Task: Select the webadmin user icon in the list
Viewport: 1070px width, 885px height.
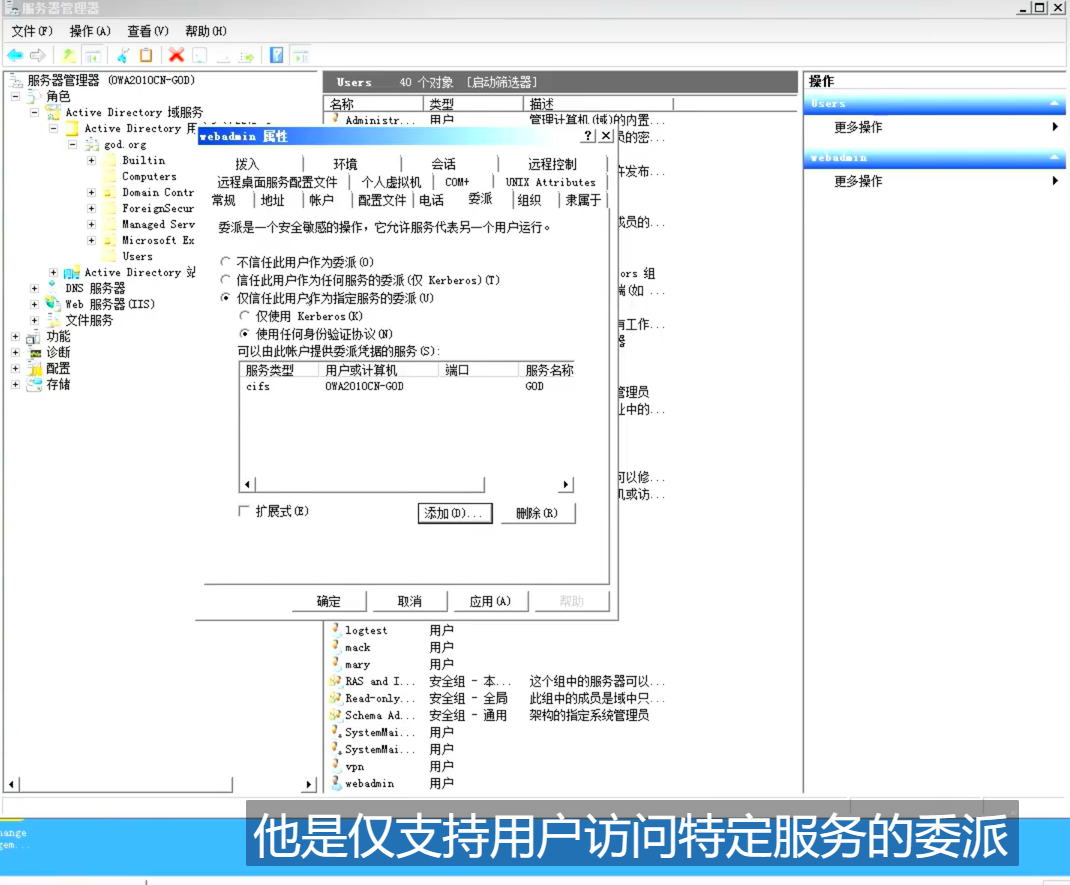Action: pyautogui.click(x=337, y=783)
